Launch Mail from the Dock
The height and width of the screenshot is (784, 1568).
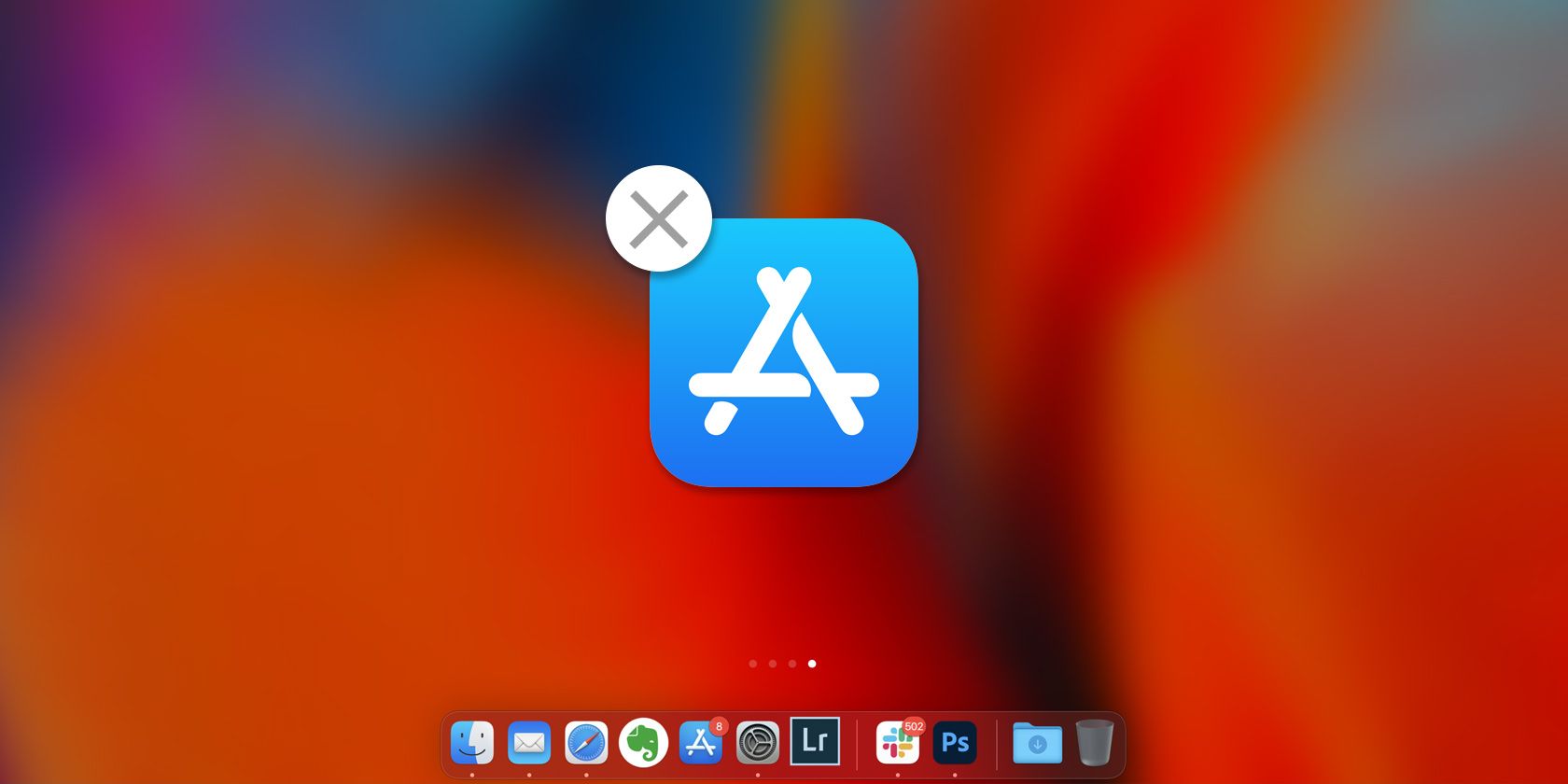coord(529,743)
